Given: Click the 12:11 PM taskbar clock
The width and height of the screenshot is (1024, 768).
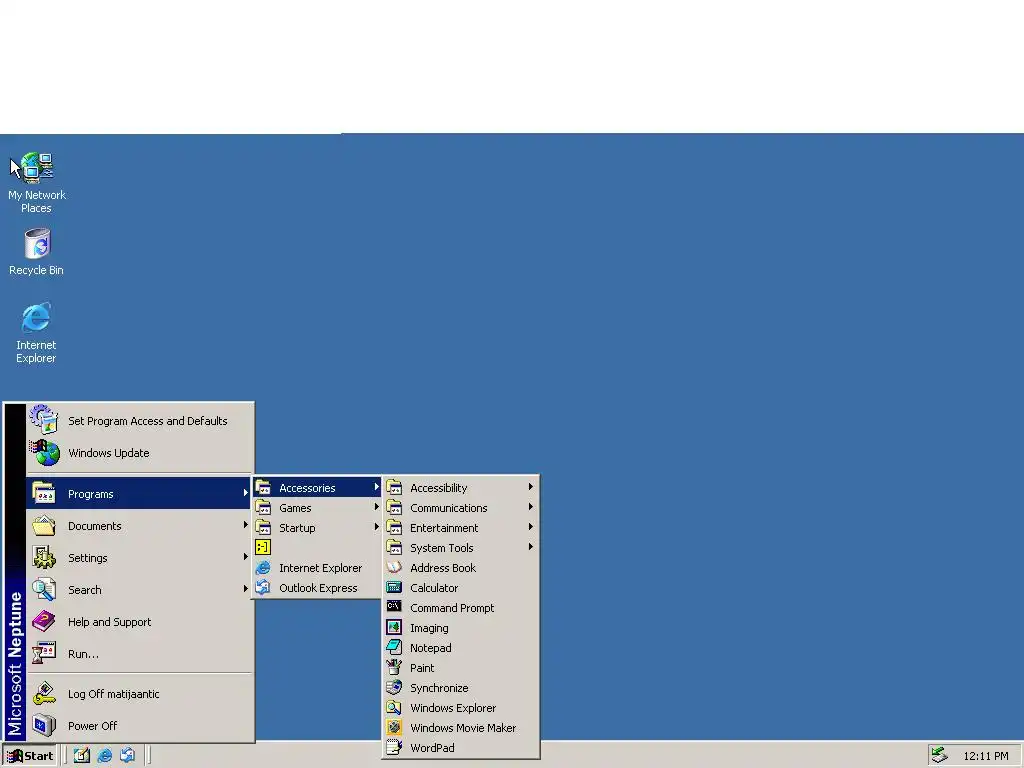Looking at the screenshot, I should coord(985,756).
